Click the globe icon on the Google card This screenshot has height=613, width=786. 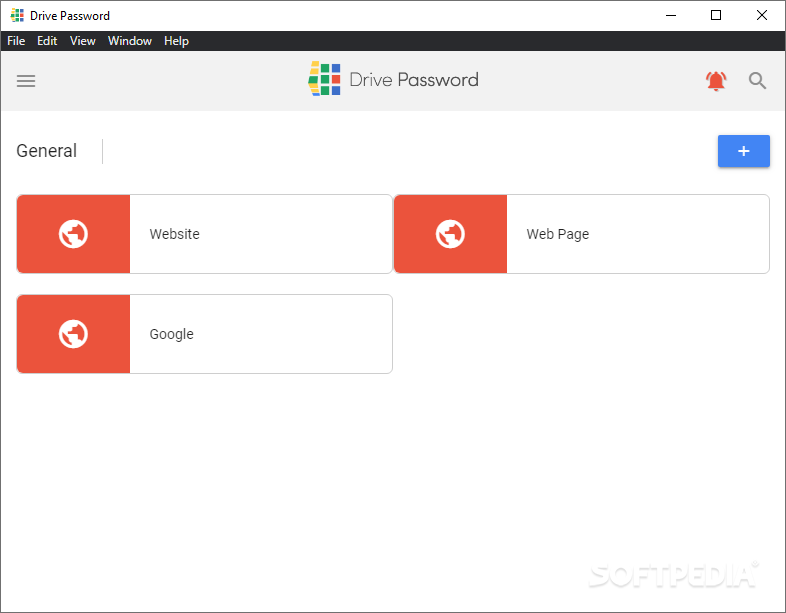click(73, 334)
